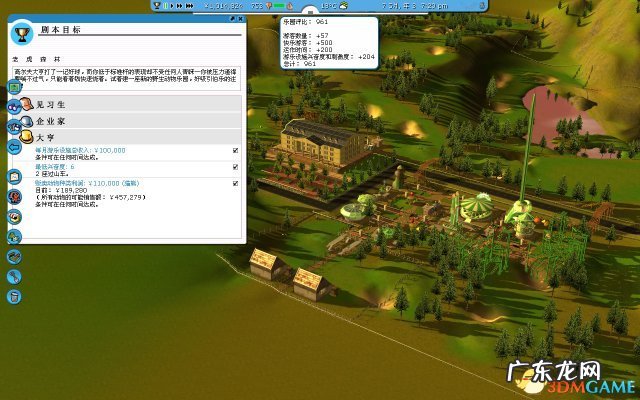Viewport: 640px width, 400px height.
Task: Open the wrench tools sidebar button
Action: (14, 277)
